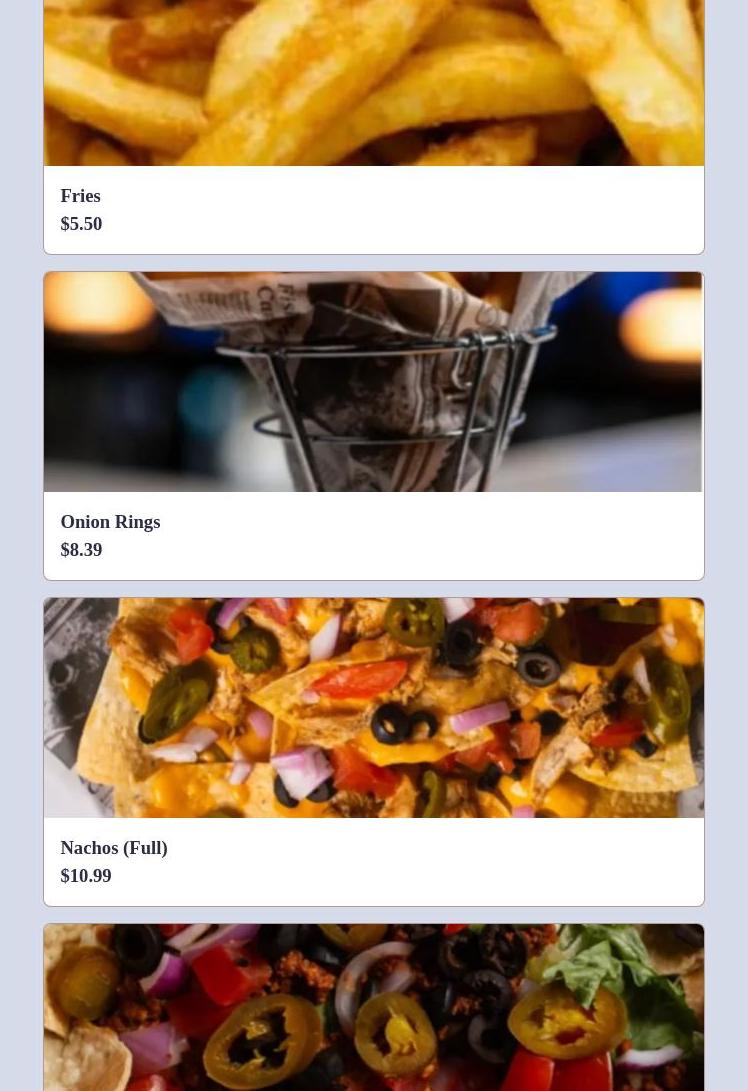Select the Nachos (Full) item title
The width and height of the screenshot is (748, 1091).
(x=114, y=848)
